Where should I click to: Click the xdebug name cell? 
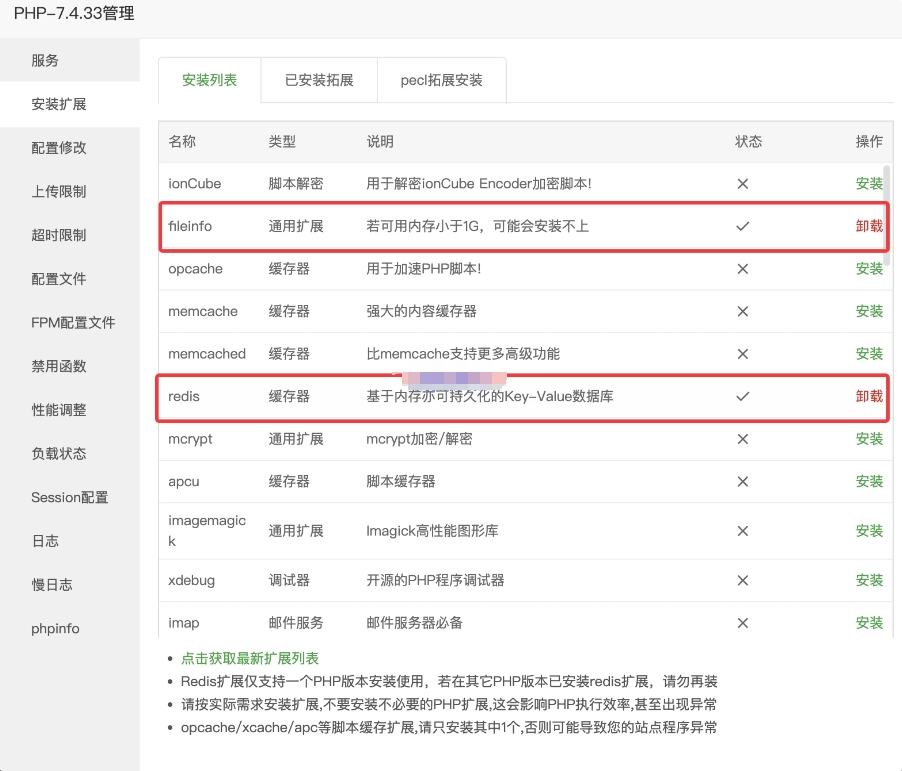(x=191, y=581)
